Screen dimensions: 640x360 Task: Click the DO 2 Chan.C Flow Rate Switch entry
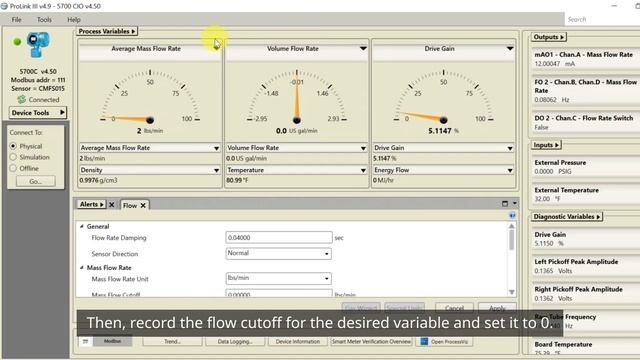tap(586, 122)
